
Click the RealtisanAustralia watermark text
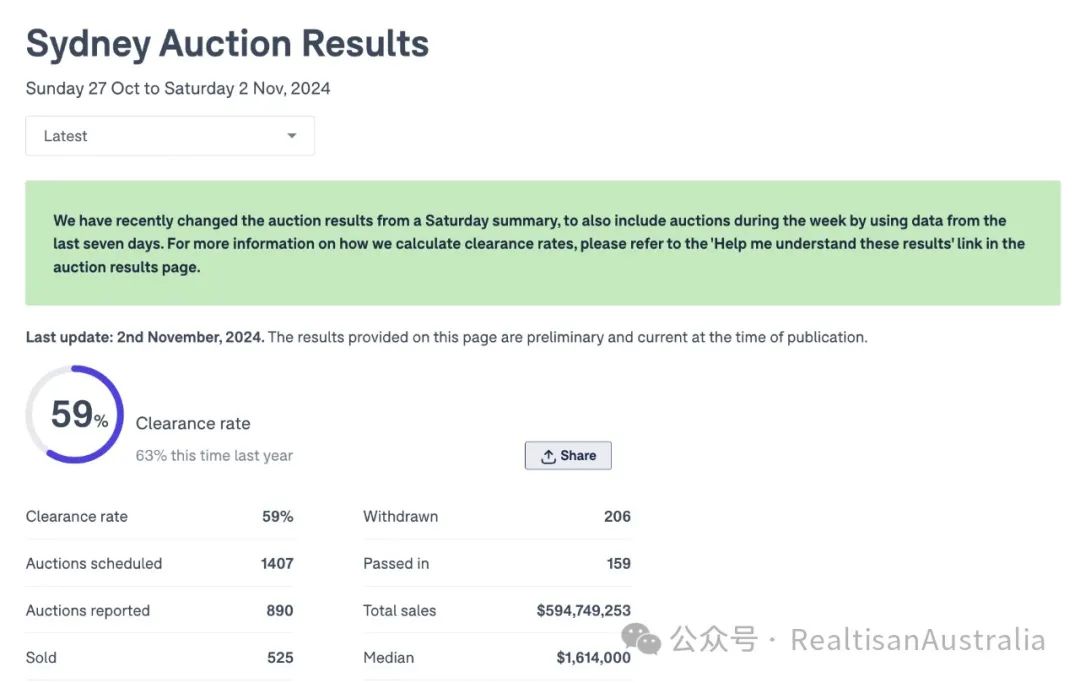(x=917, y=640)
